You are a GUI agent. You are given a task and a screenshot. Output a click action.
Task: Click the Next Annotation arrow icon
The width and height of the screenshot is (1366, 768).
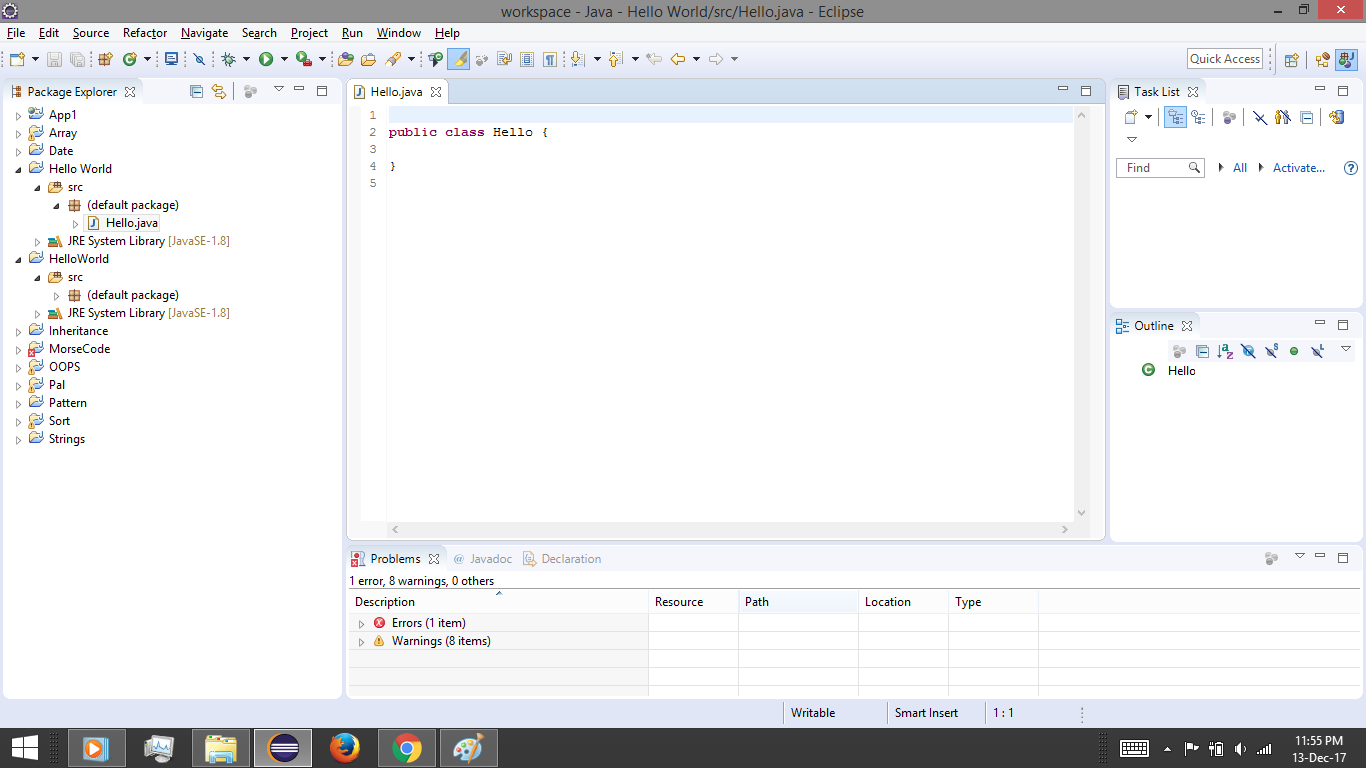tap(577, 59)
